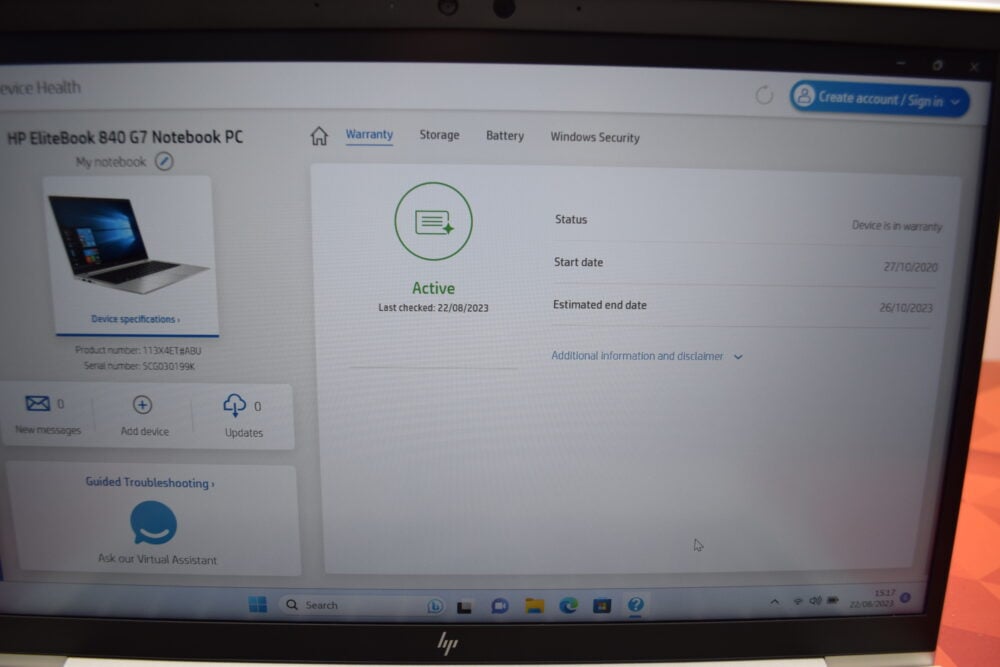
Task: Open the Warranty tab
Action: [x=369, y=135]
